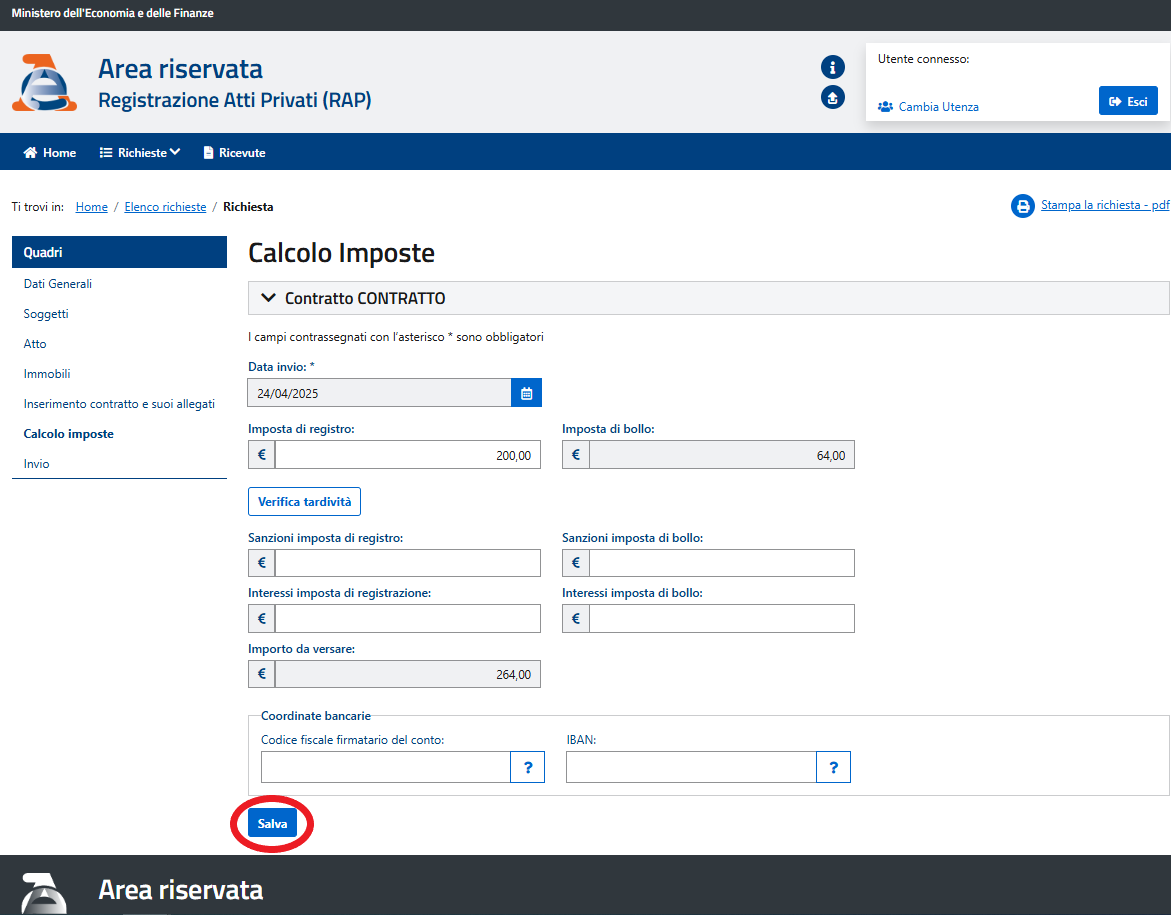
Task: Click the Calcolo Imposte page heading
Action: coord(341,253)
